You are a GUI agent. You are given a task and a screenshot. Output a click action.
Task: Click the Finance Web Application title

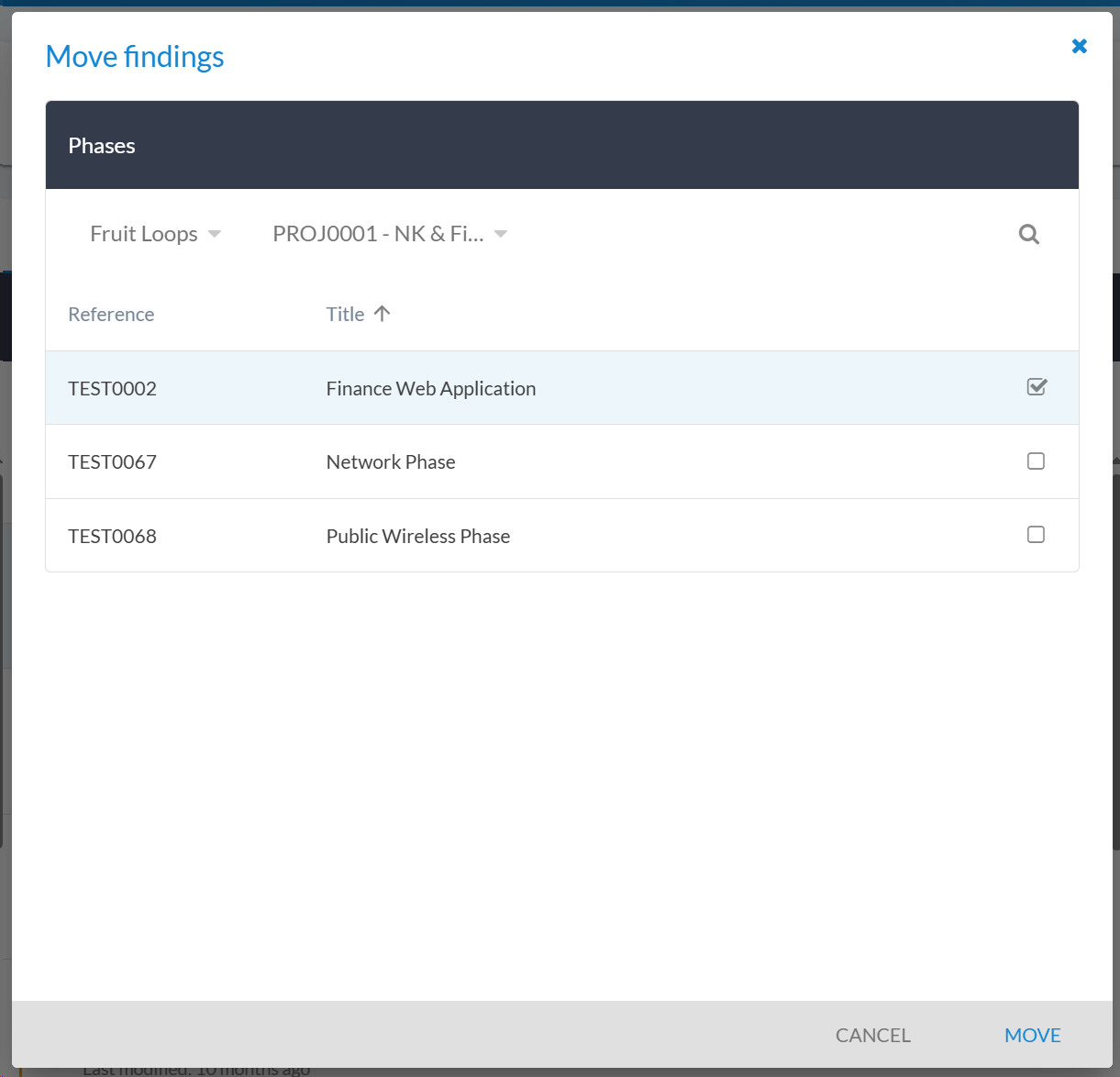click(x=430, y=389)
